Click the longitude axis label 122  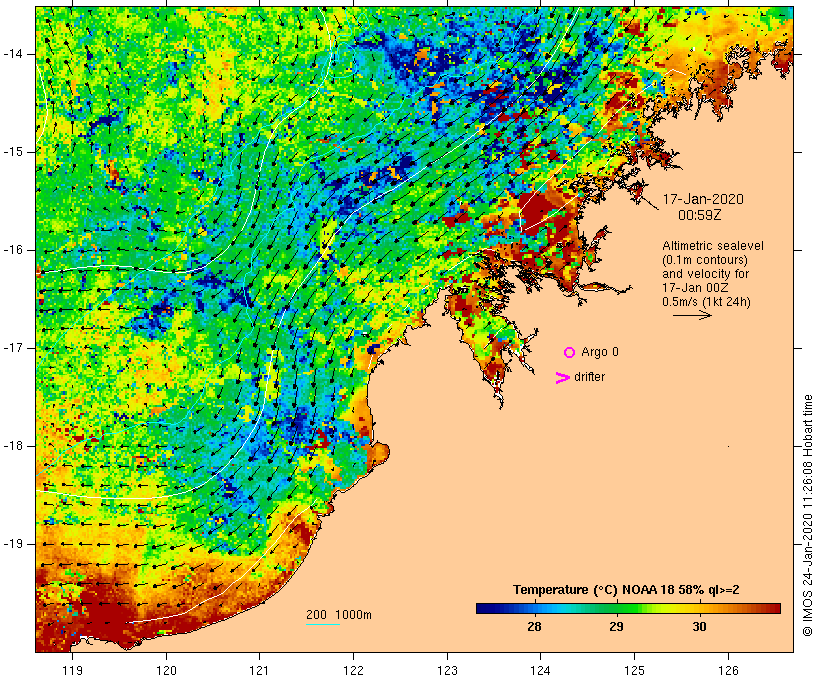(x=354, y=670)
